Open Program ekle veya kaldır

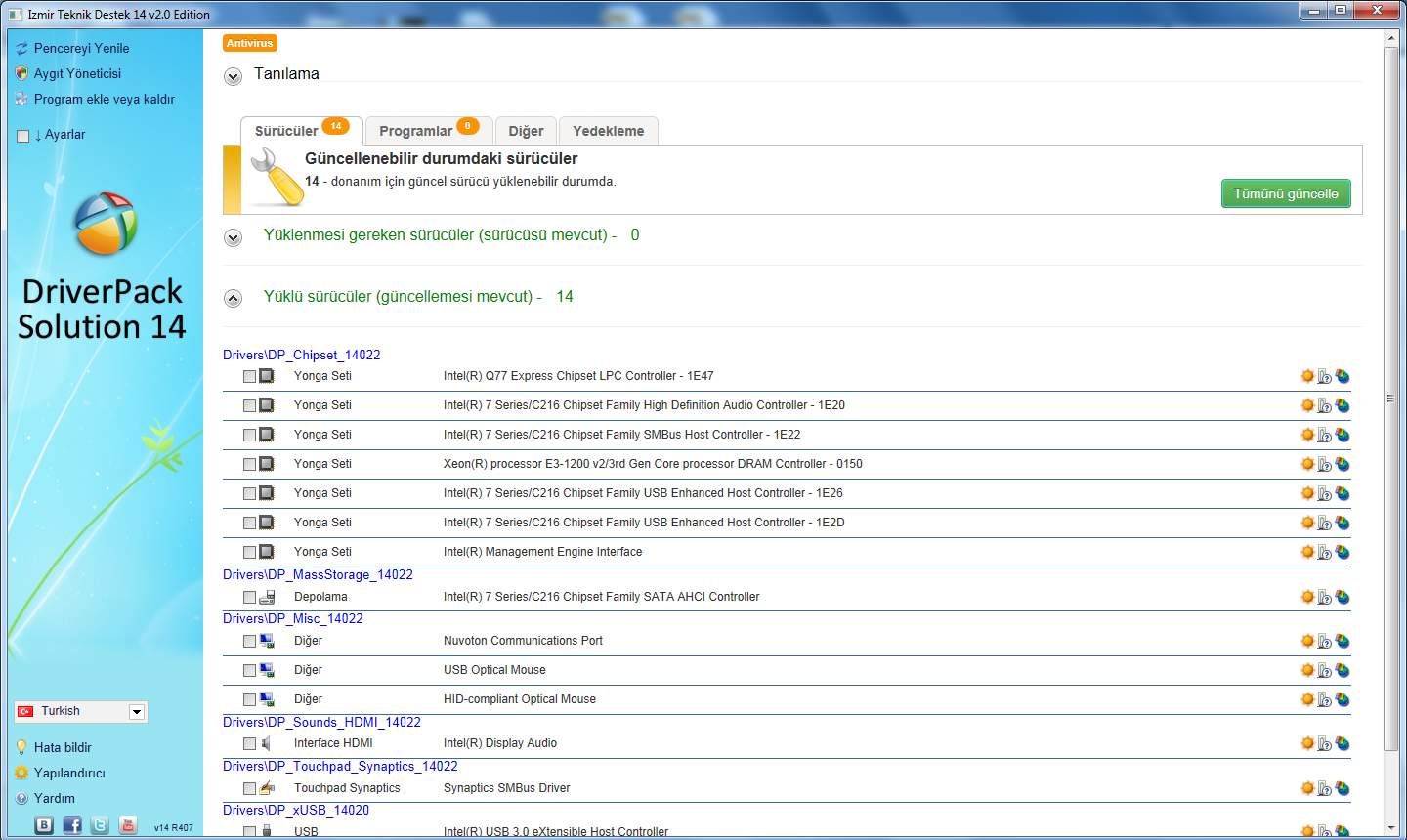tap(104, 99)
